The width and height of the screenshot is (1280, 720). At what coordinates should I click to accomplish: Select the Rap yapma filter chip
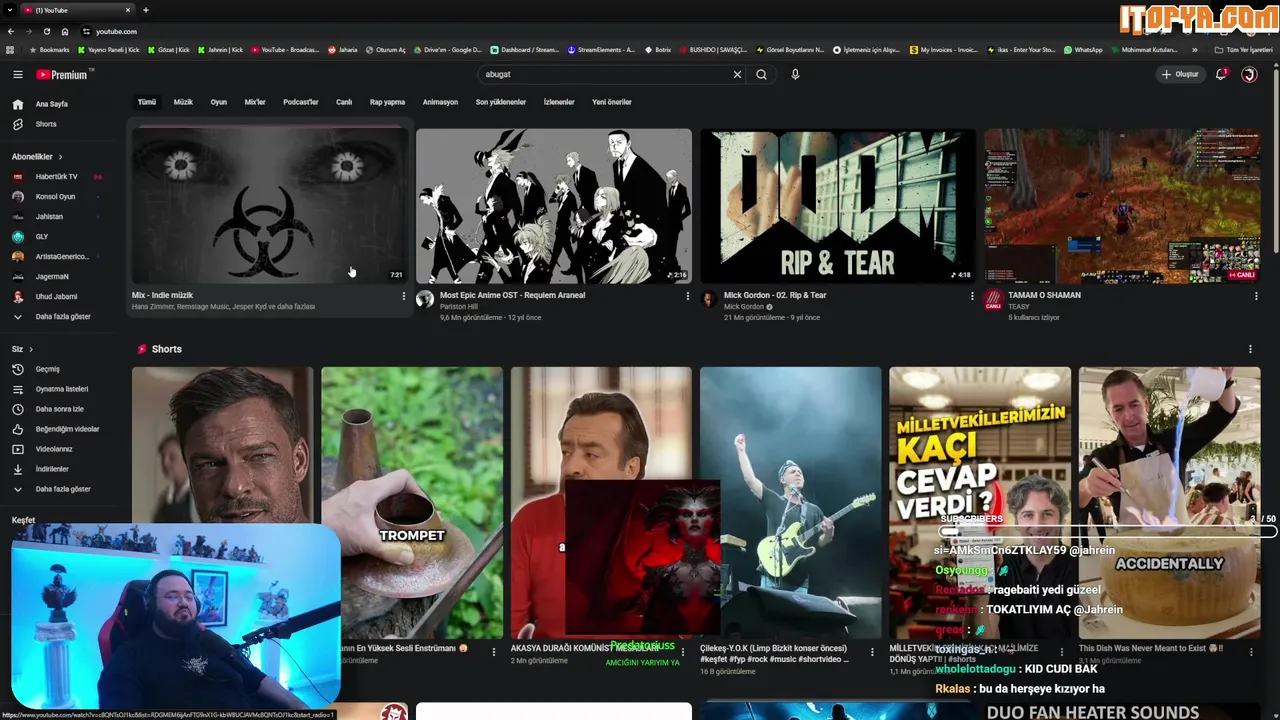tap(387, 102)
